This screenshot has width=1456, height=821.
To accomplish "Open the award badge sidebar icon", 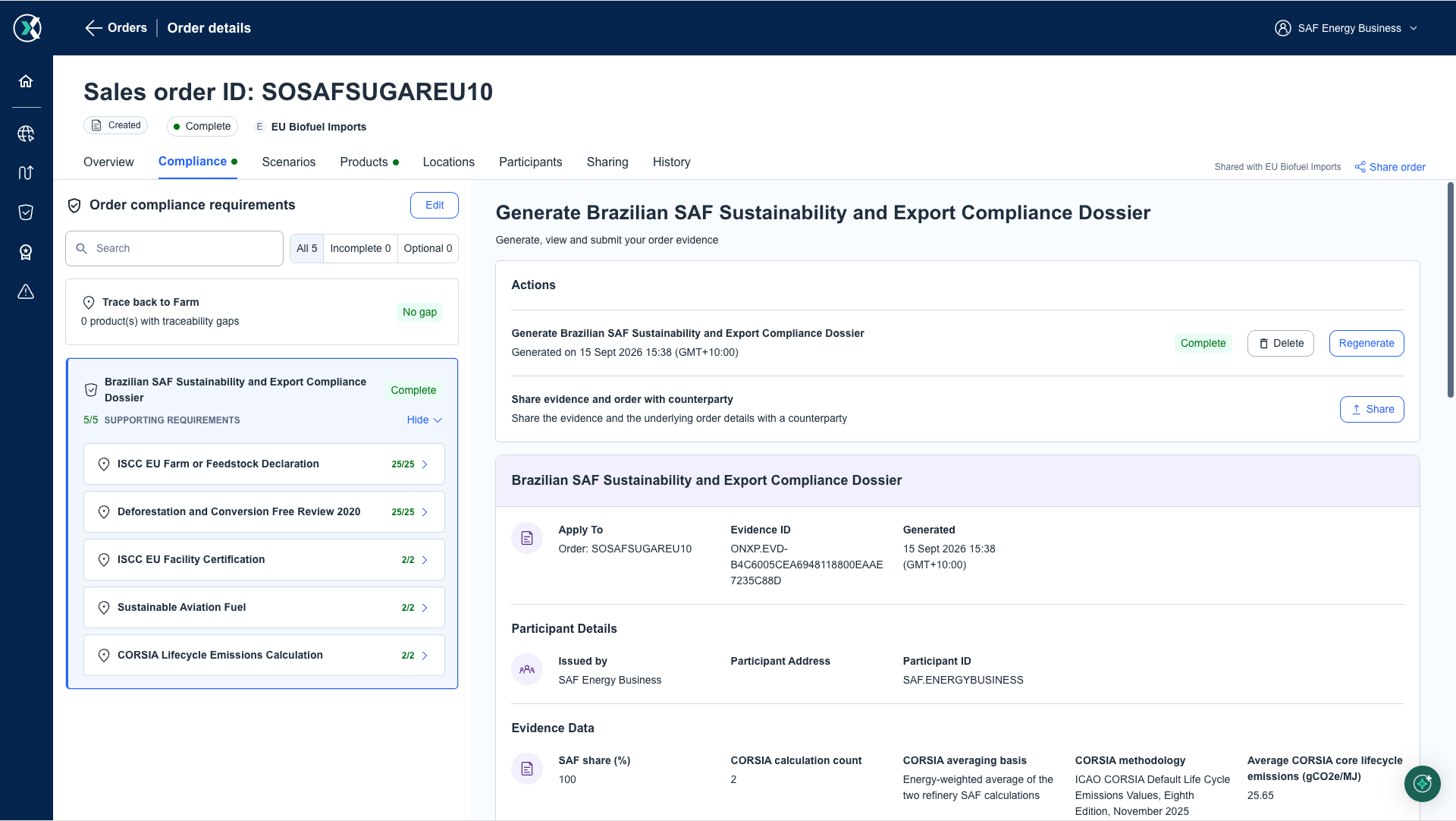I will 26,252.
